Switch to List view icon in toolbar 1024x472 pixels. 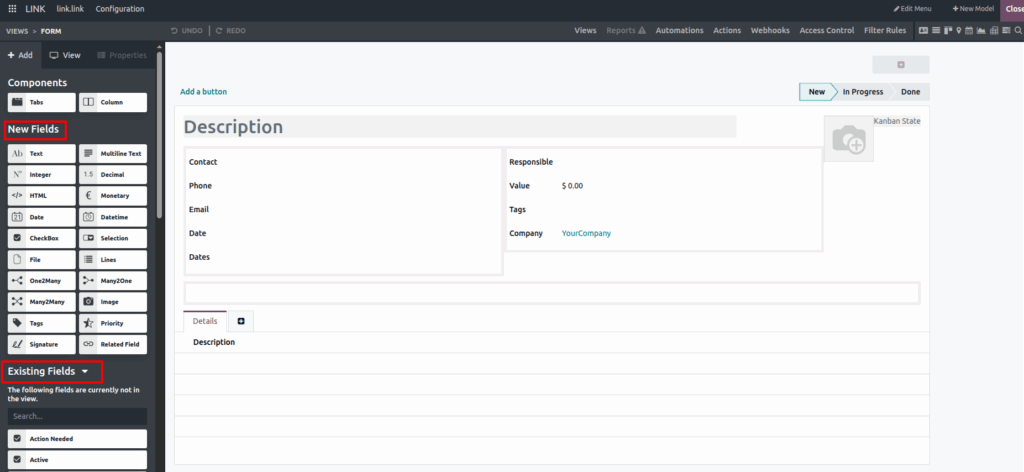tap(935, 31)
